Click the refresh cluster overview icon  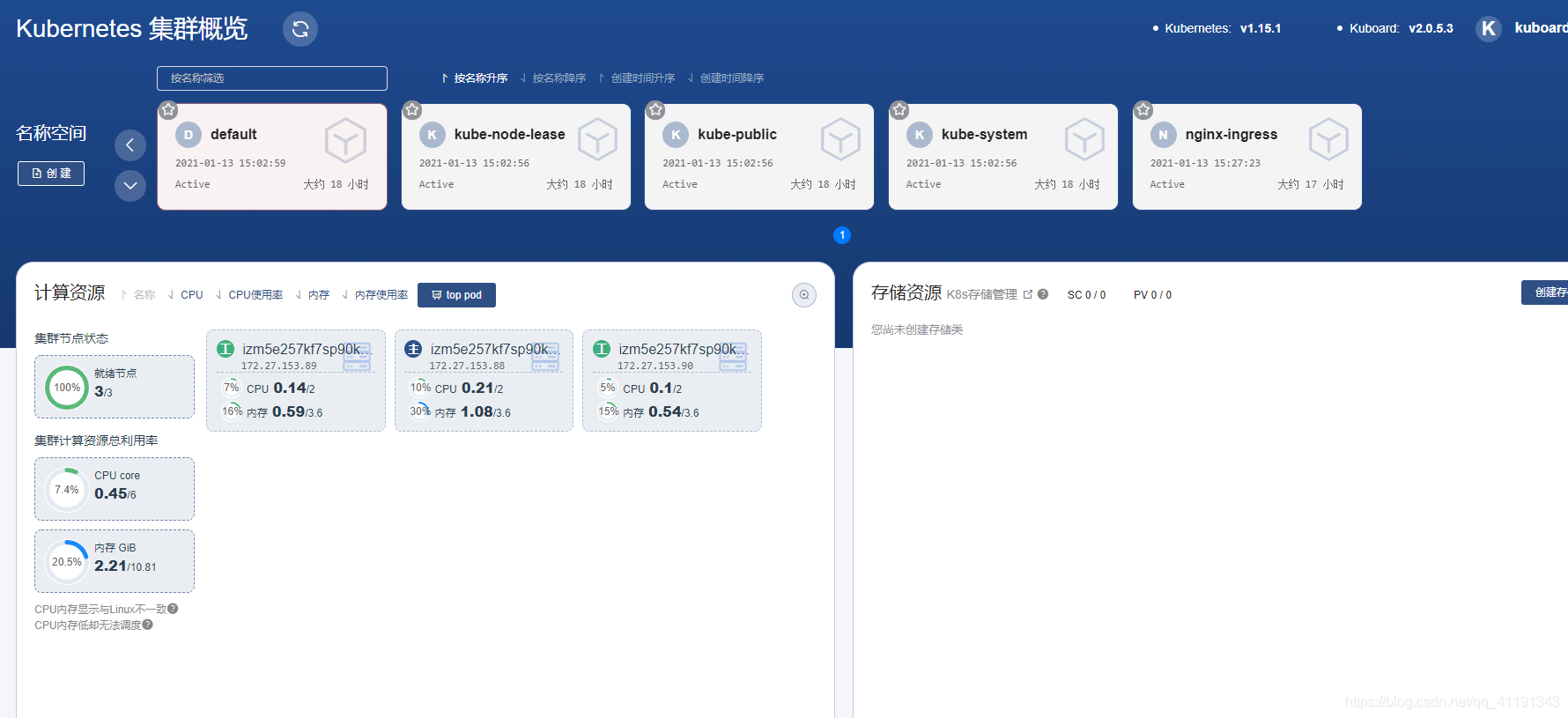pos(300,29)
